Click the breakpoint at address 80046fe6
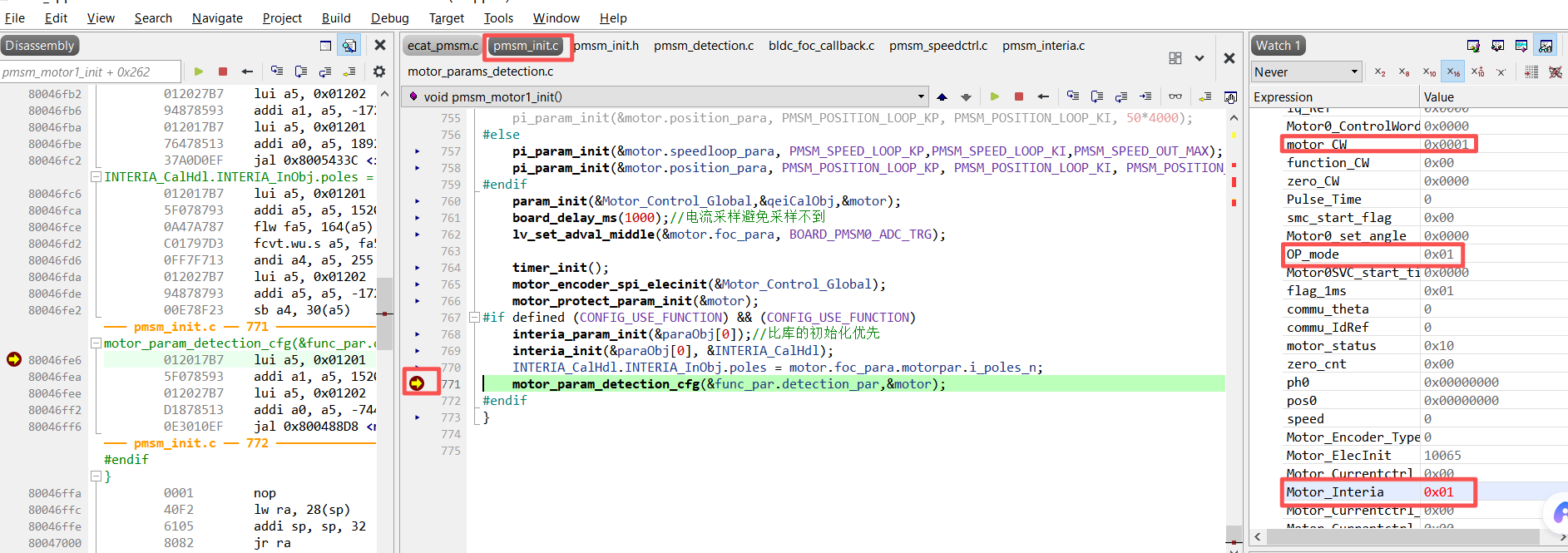This screenshot has width=1568, height=553. click(13, 359)
